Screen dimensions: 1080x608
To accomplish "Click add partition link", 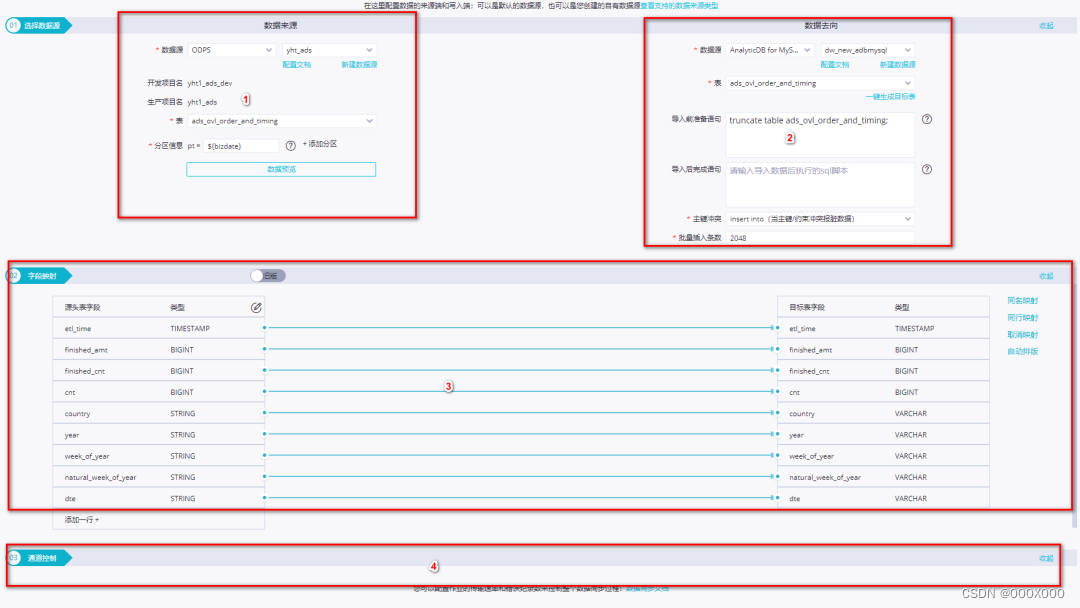I will 320,144.
